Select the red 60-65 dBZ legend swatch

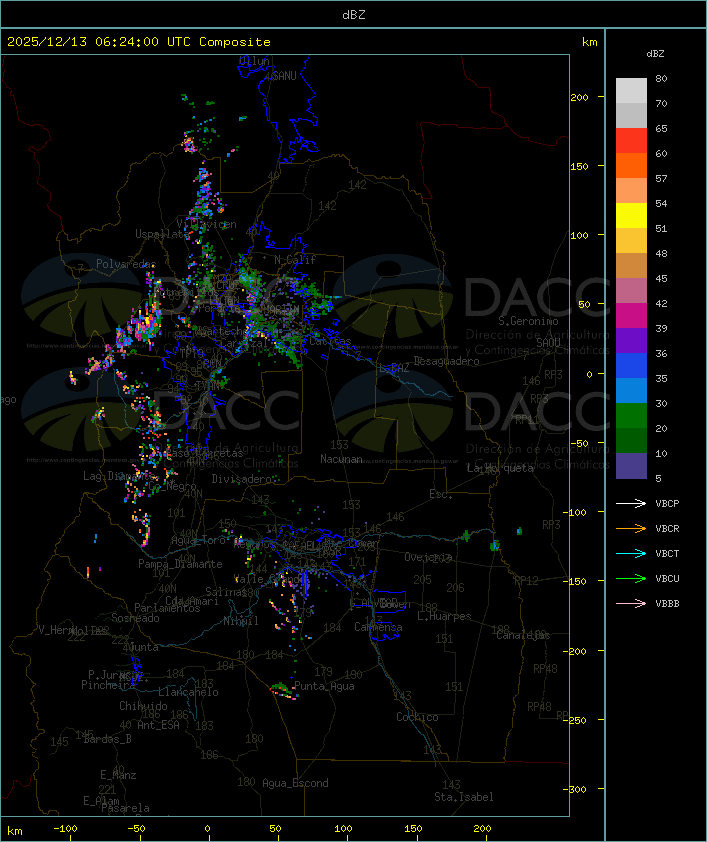click(x=631, y=141)
